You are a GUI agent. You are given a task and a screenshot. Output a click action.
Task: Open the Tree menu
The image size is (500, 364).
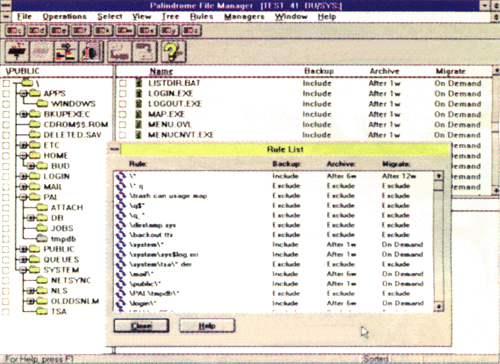(x=170, y=16)
